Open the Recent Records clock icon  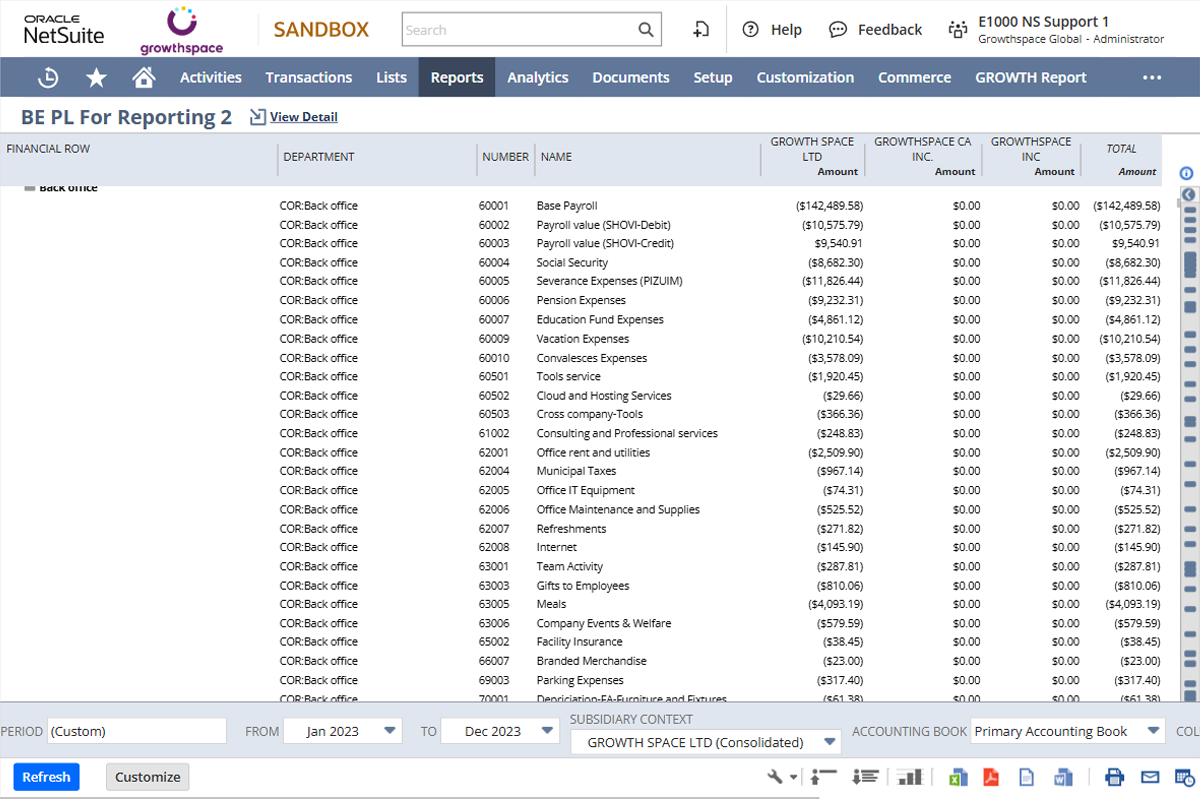48,77
